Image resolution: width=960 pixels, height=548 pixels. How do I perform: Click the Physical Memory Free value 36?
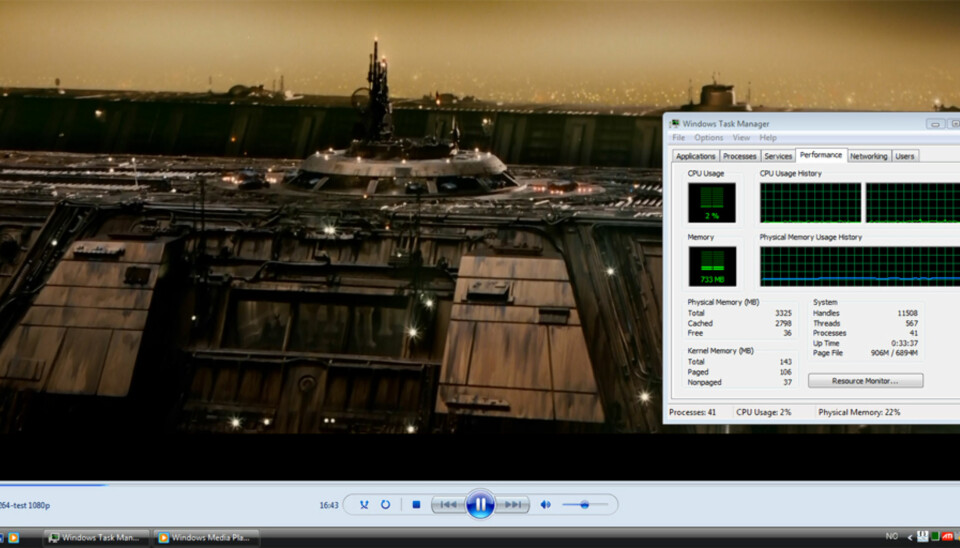[787, 333]
